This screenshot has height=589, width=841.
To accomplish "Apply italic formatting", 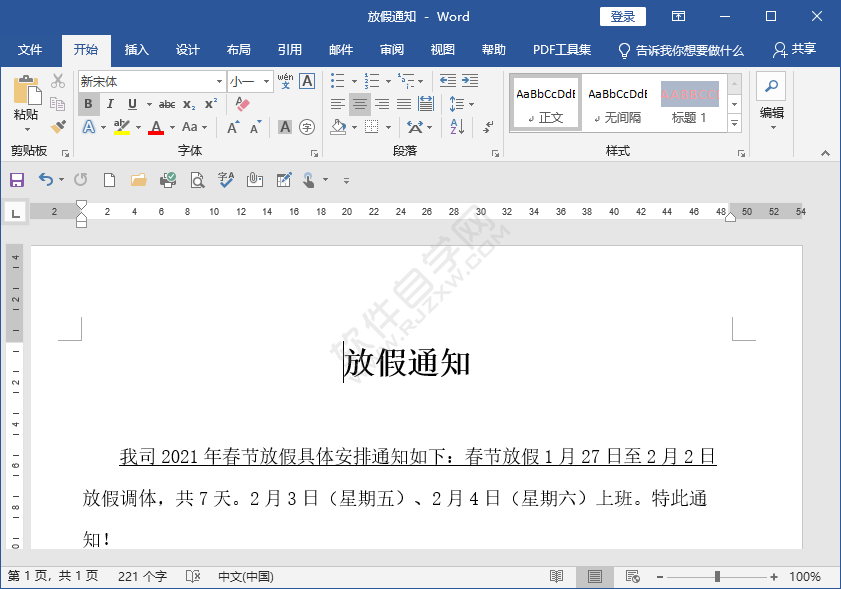I will [x=110, y=103].
